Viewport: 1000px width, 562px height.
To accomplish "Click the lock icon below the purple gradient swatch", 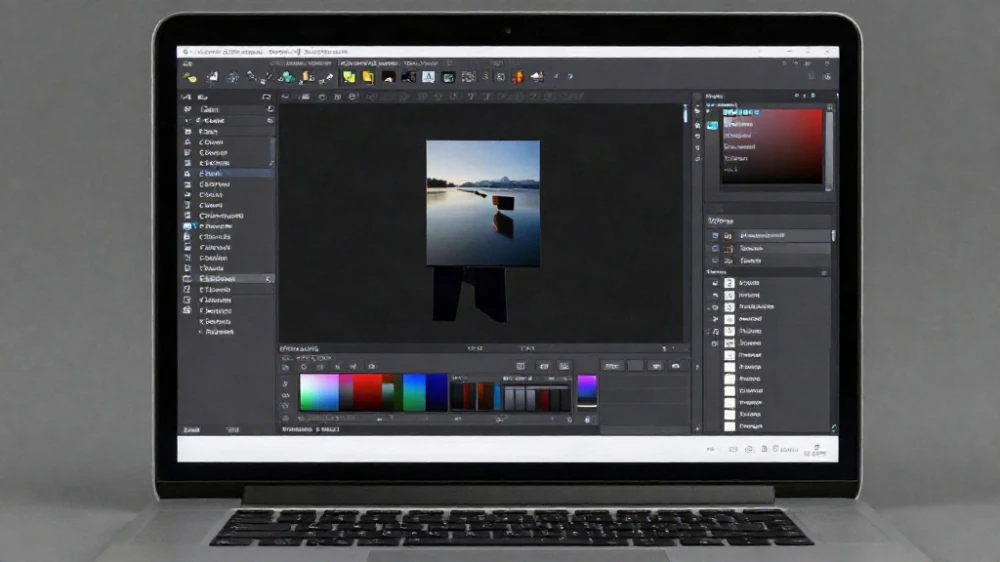I will [587, 419].
